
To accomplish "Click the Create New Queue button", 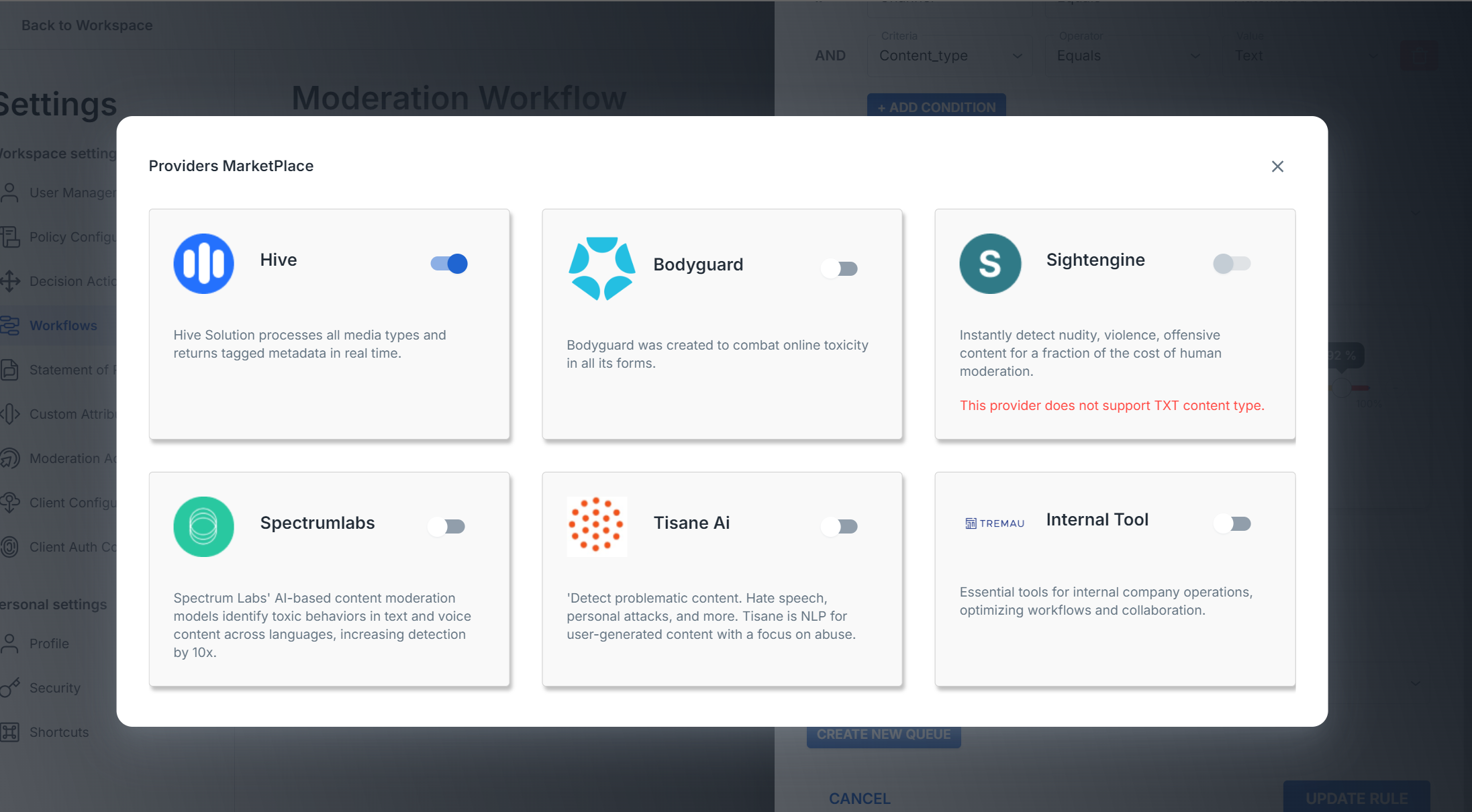I will pyautogui.click(x=883, y=736).
